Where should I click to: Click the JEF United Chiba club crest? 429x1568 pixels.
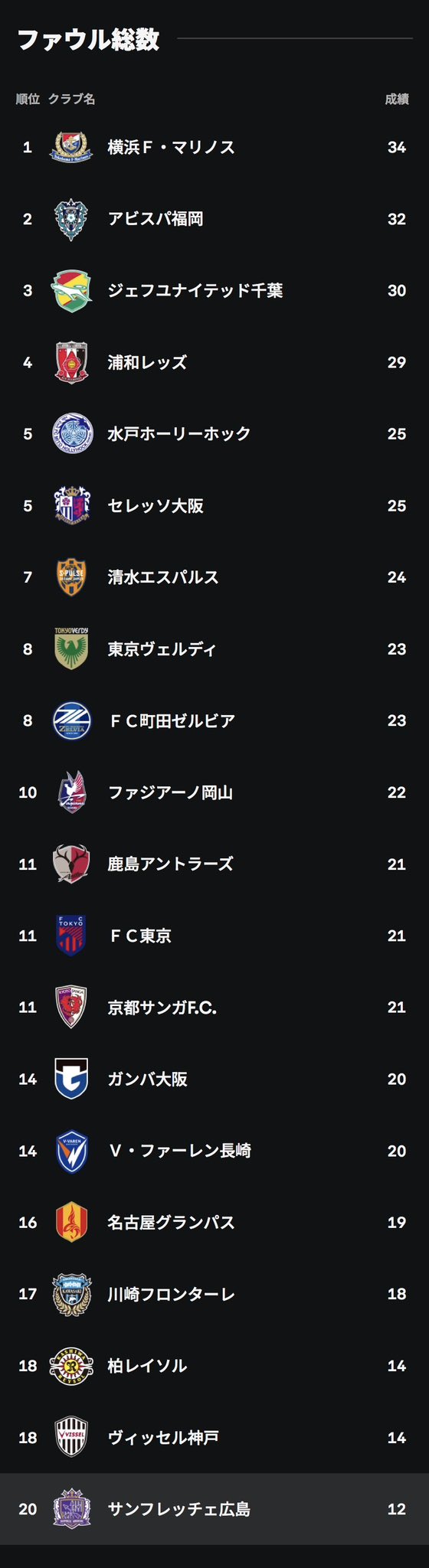pyautogui.click(x=71, y=290)
